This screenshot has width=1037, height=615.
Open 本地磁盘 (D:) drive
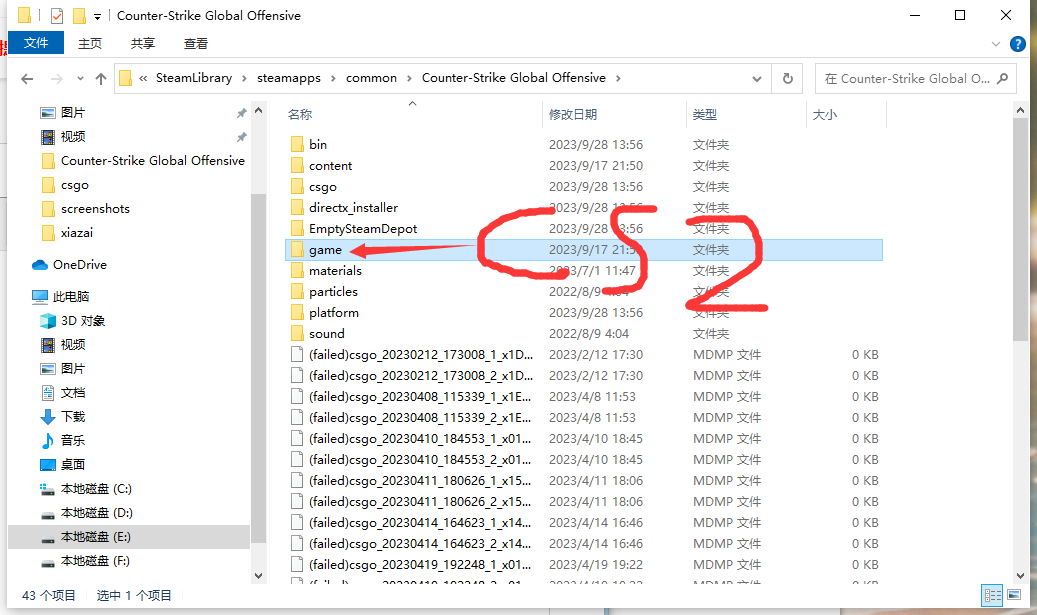click(x=97, y=512)
